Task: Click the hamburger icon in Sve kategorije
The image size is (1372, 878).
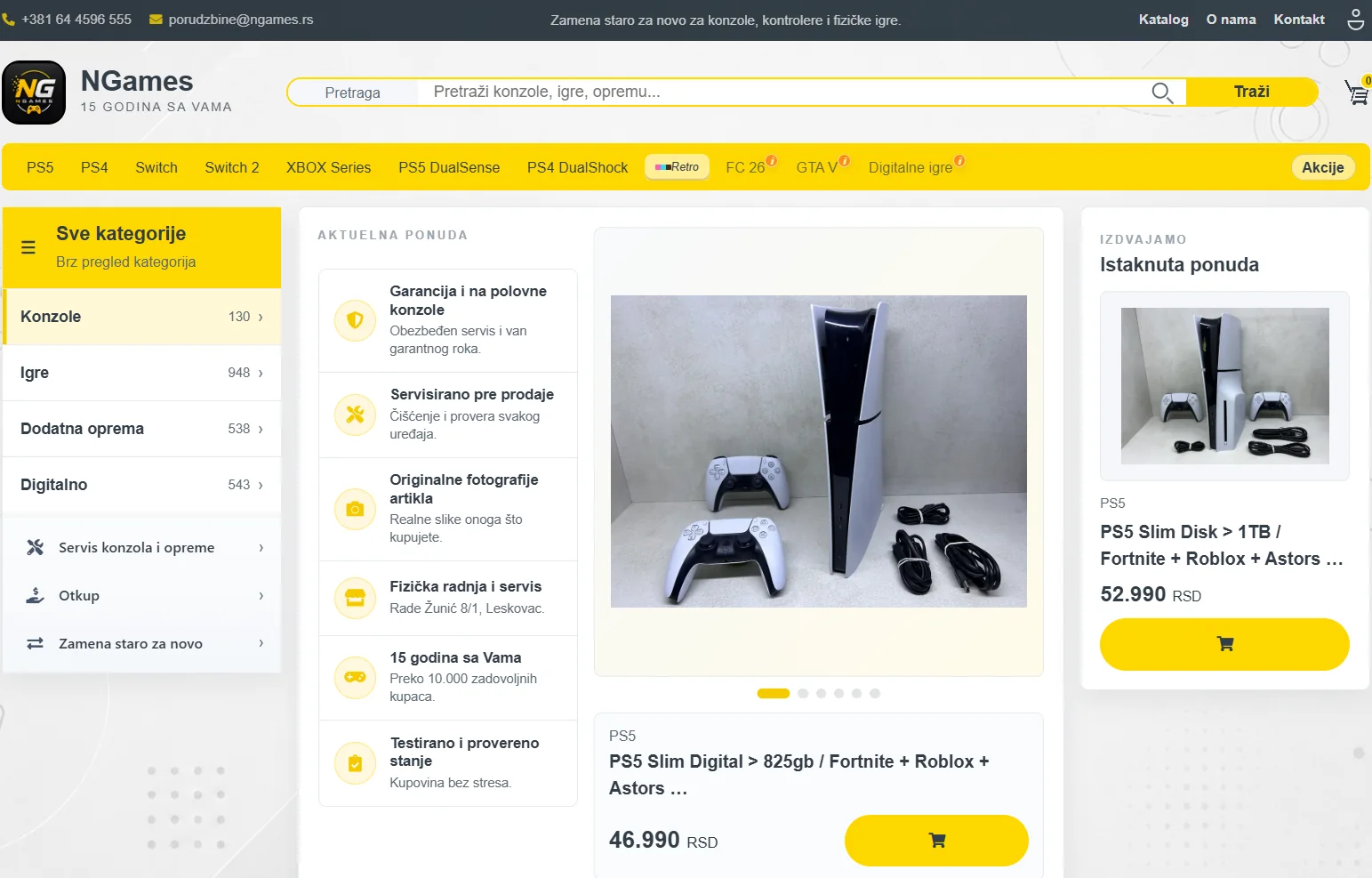Action: 28,247
